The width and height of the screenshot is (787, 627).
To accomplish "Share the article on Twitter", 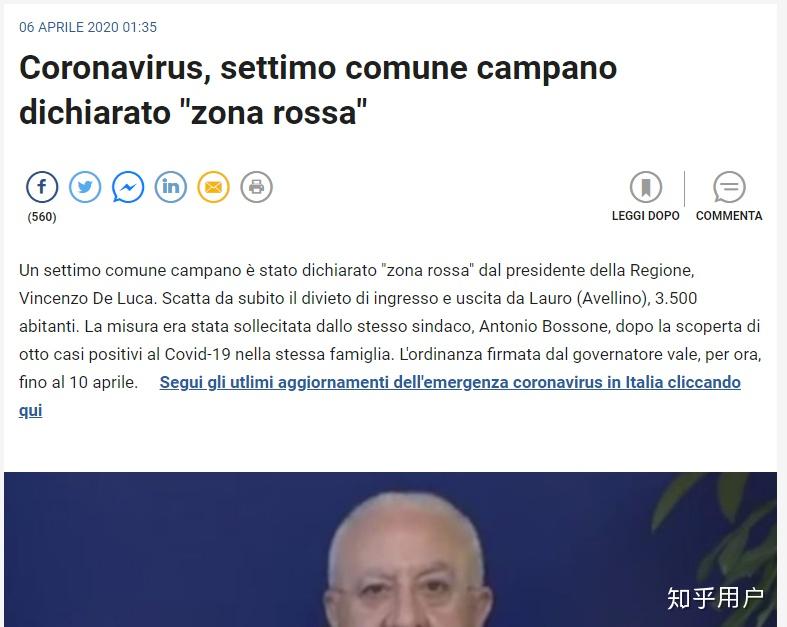I will point(85,187).
